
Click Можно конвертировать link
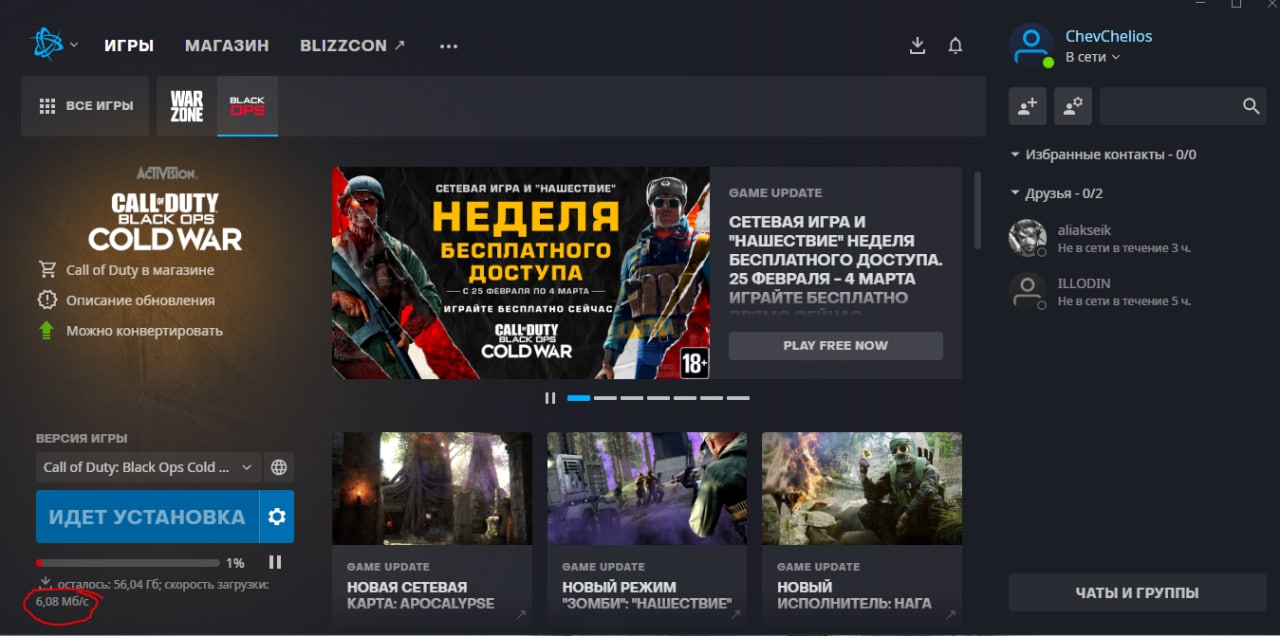point(144,330)
